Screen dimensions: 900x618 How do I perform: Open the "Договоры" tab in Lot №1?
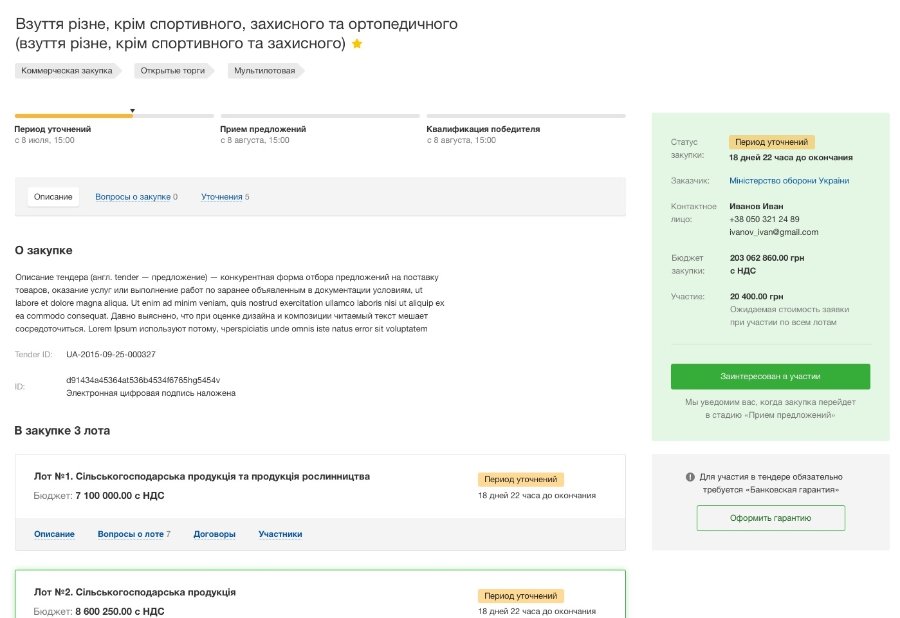(214, 534)
